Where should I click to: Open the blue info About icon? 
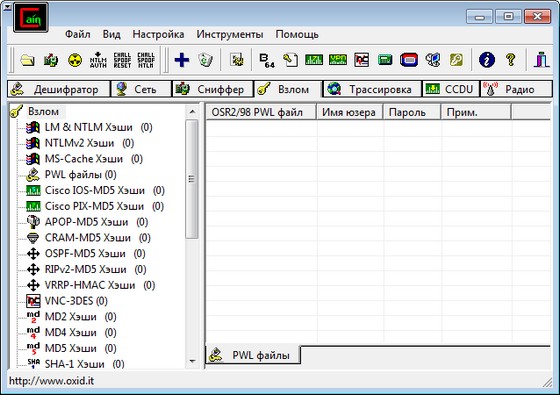click(487, 60)
